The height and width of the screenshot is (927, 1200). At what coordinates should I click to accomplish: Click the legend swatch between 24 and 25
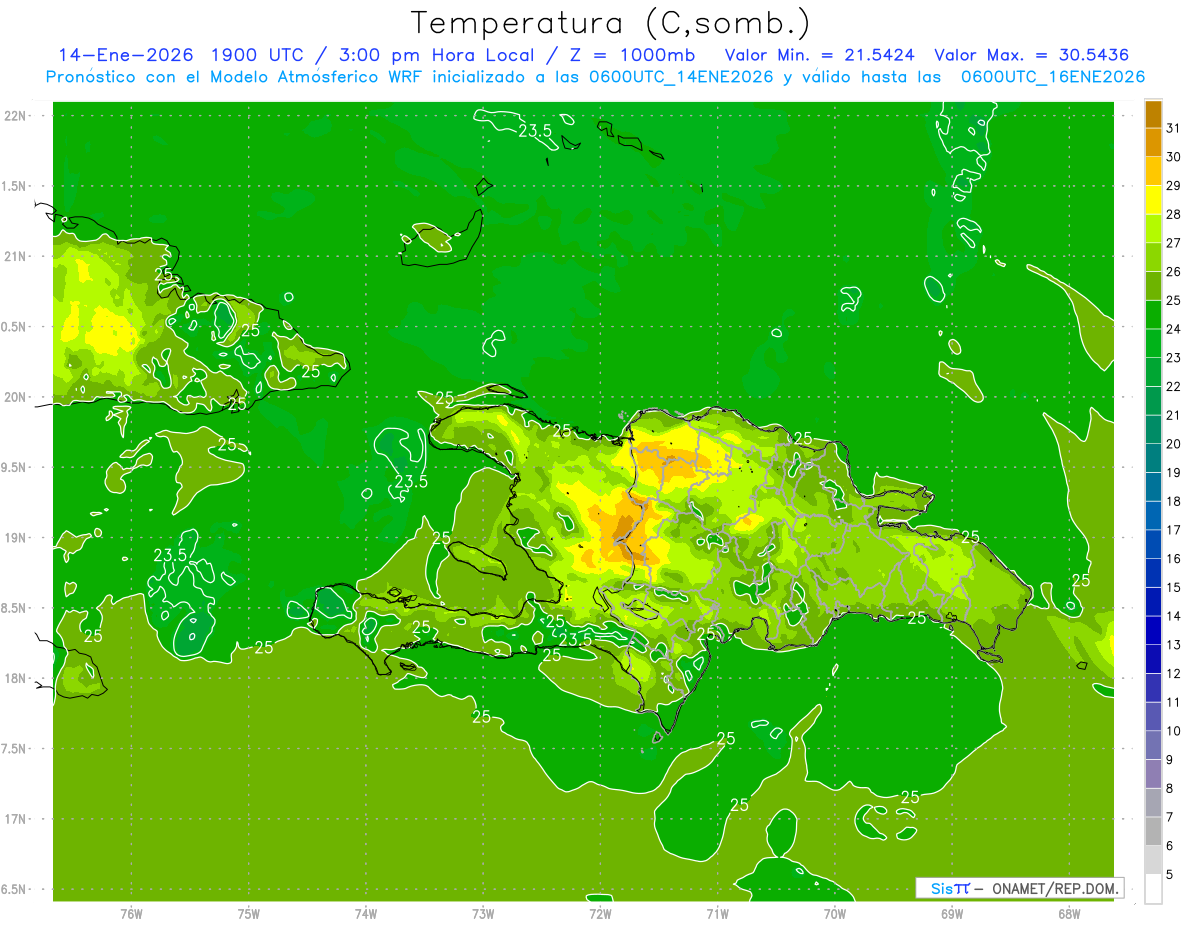point(1153,315)
